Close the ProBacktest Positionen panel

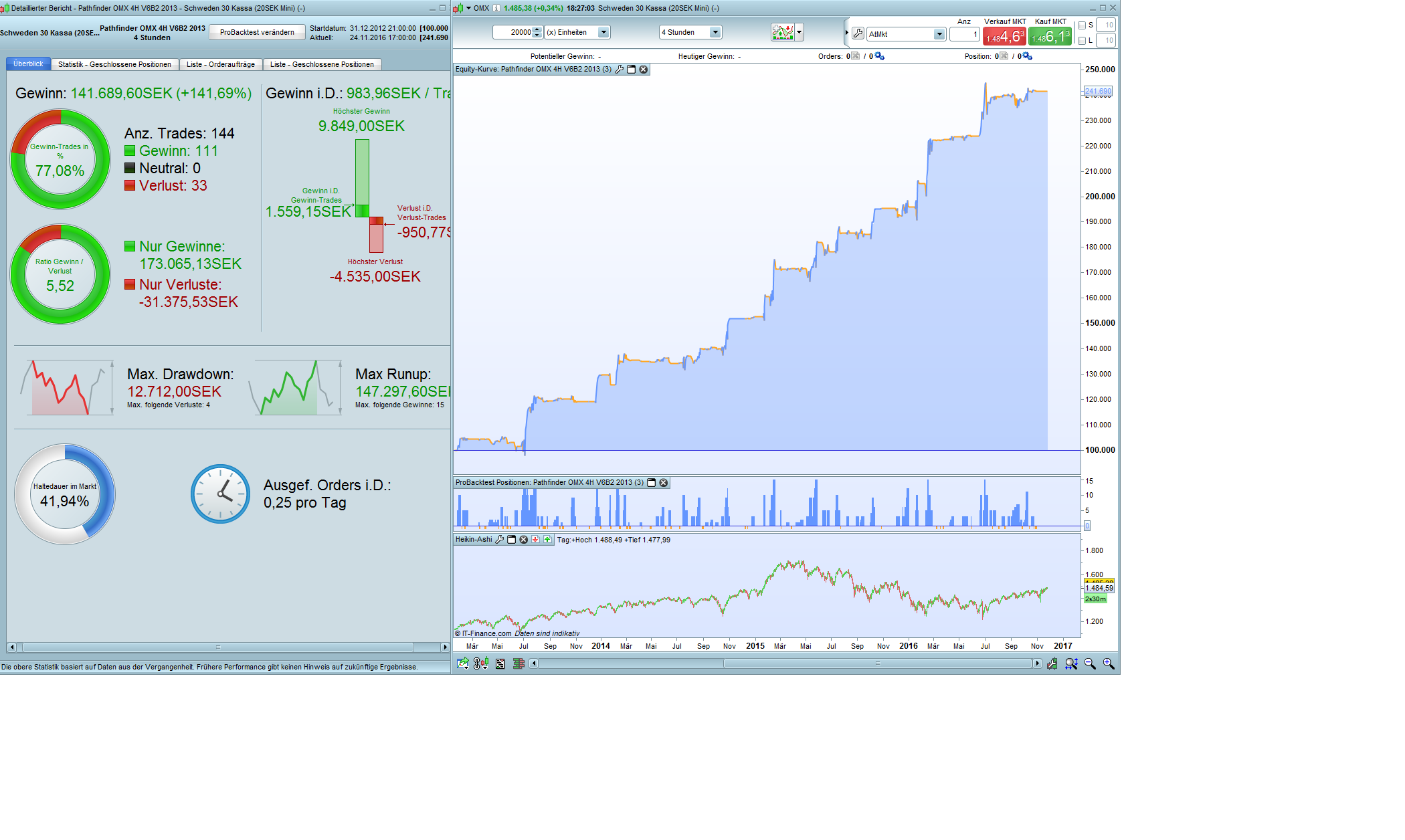tap(664, 483)
